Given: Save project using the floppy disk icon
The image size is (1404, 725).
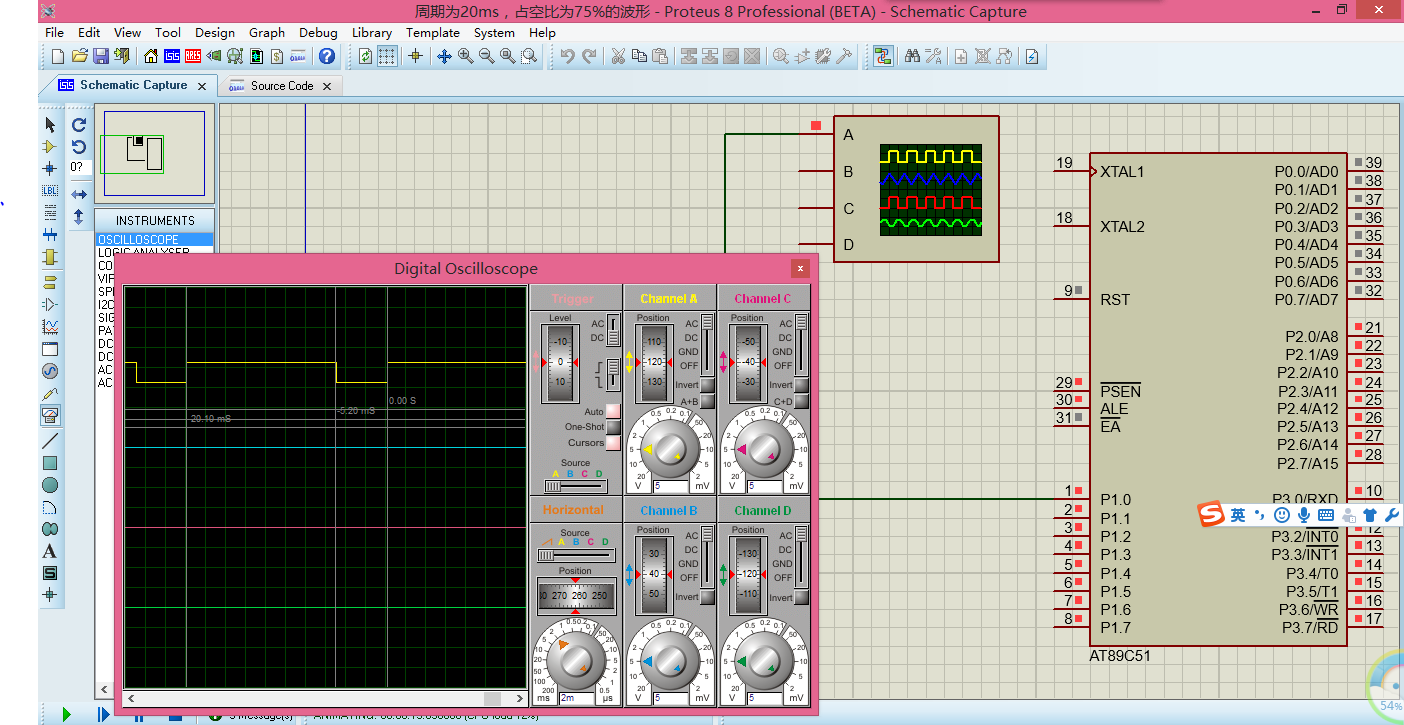Looking at the screenshot, I should (100, 56).
